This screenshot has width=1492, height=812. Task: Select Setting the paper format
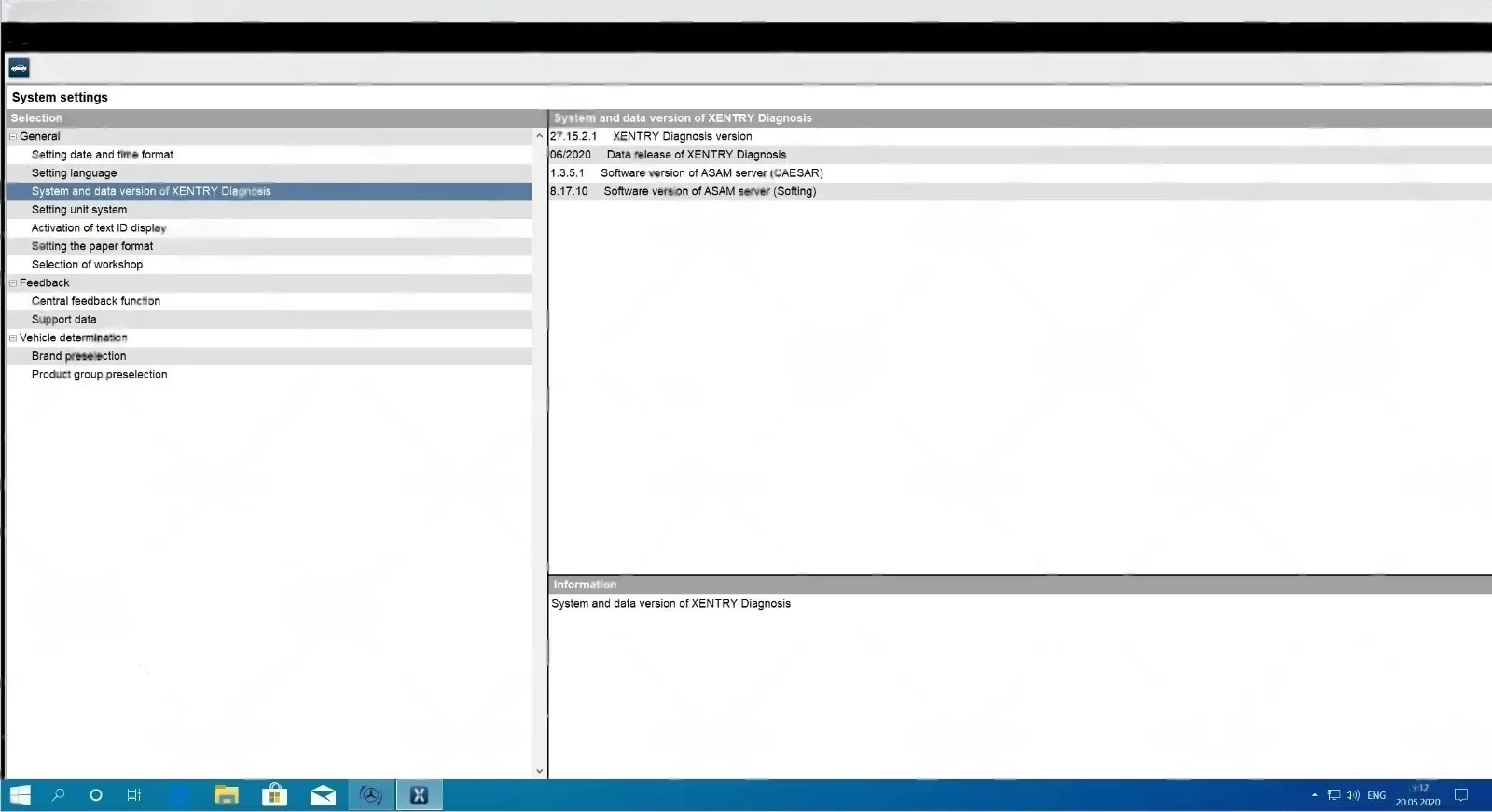(x=269, y=246)
